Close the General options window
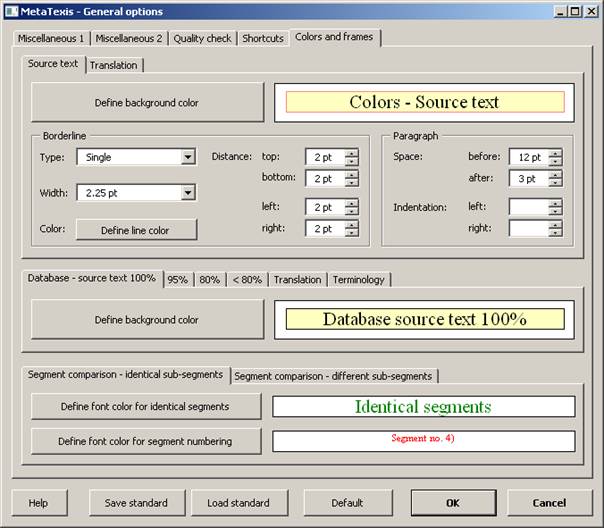 point(591,12)
